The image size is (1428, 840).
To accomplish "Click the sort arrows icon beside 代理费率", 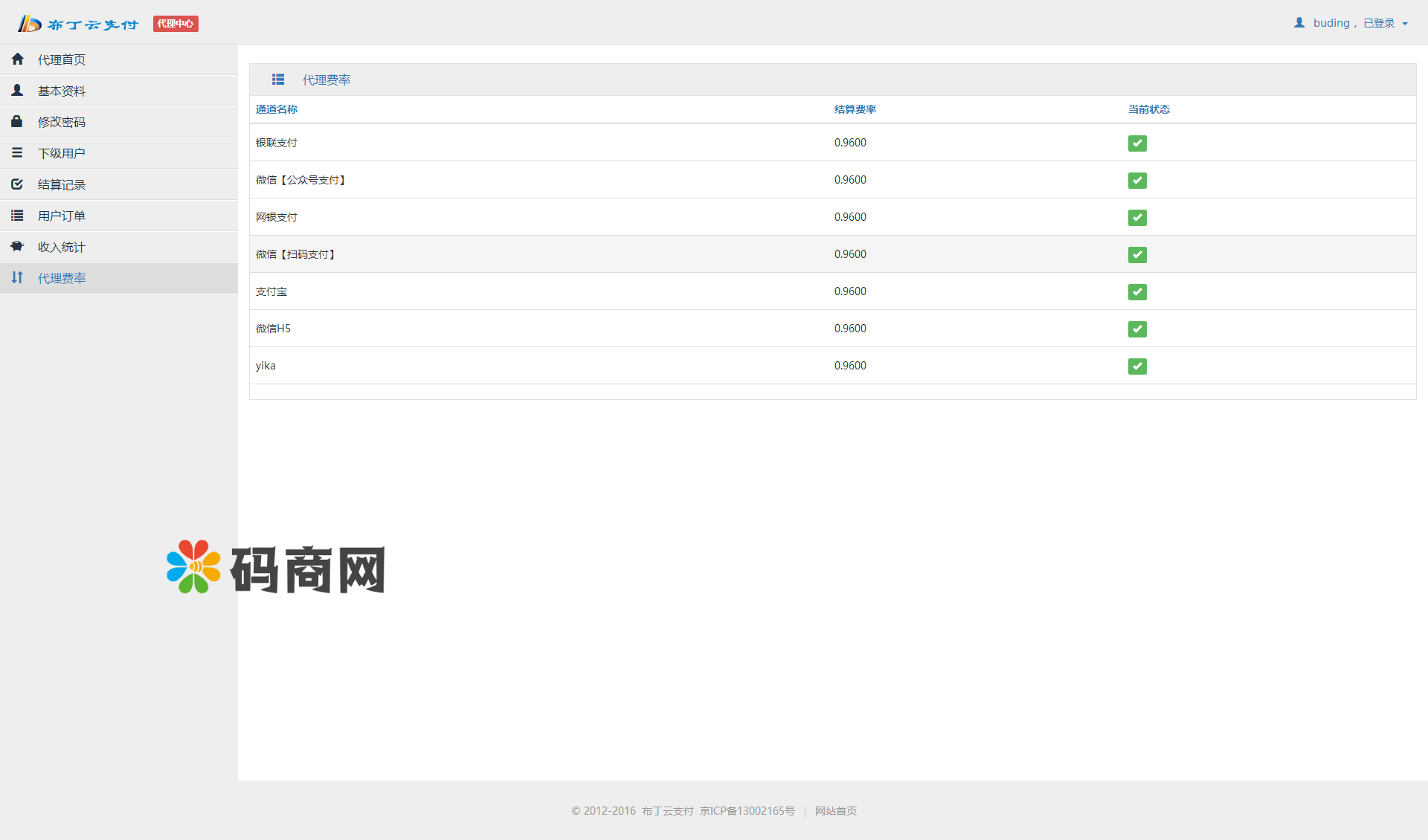I will click(x=17, y=277).
